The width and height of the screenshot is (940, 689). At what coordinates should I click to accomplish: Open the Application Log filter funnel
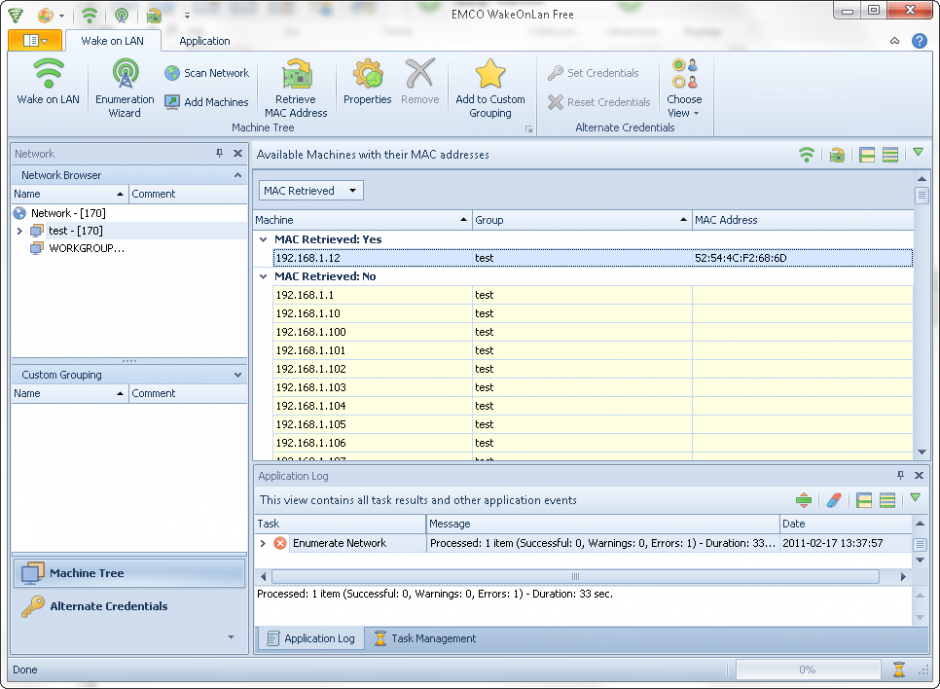tap(915, 498)
